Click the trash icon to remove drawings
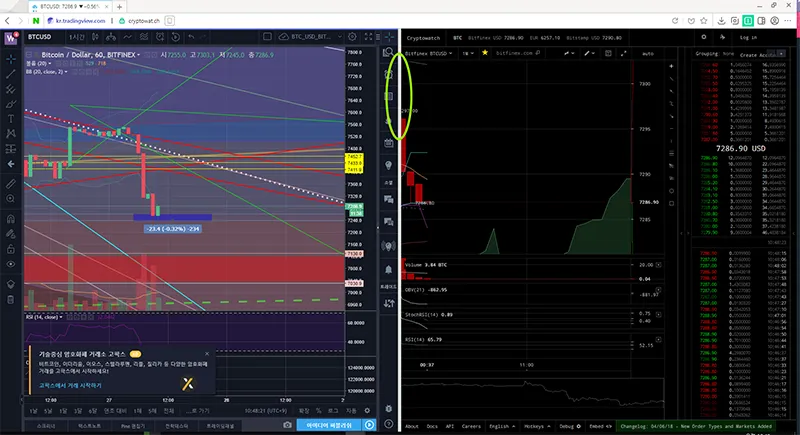800x435 pixels. 11,299
